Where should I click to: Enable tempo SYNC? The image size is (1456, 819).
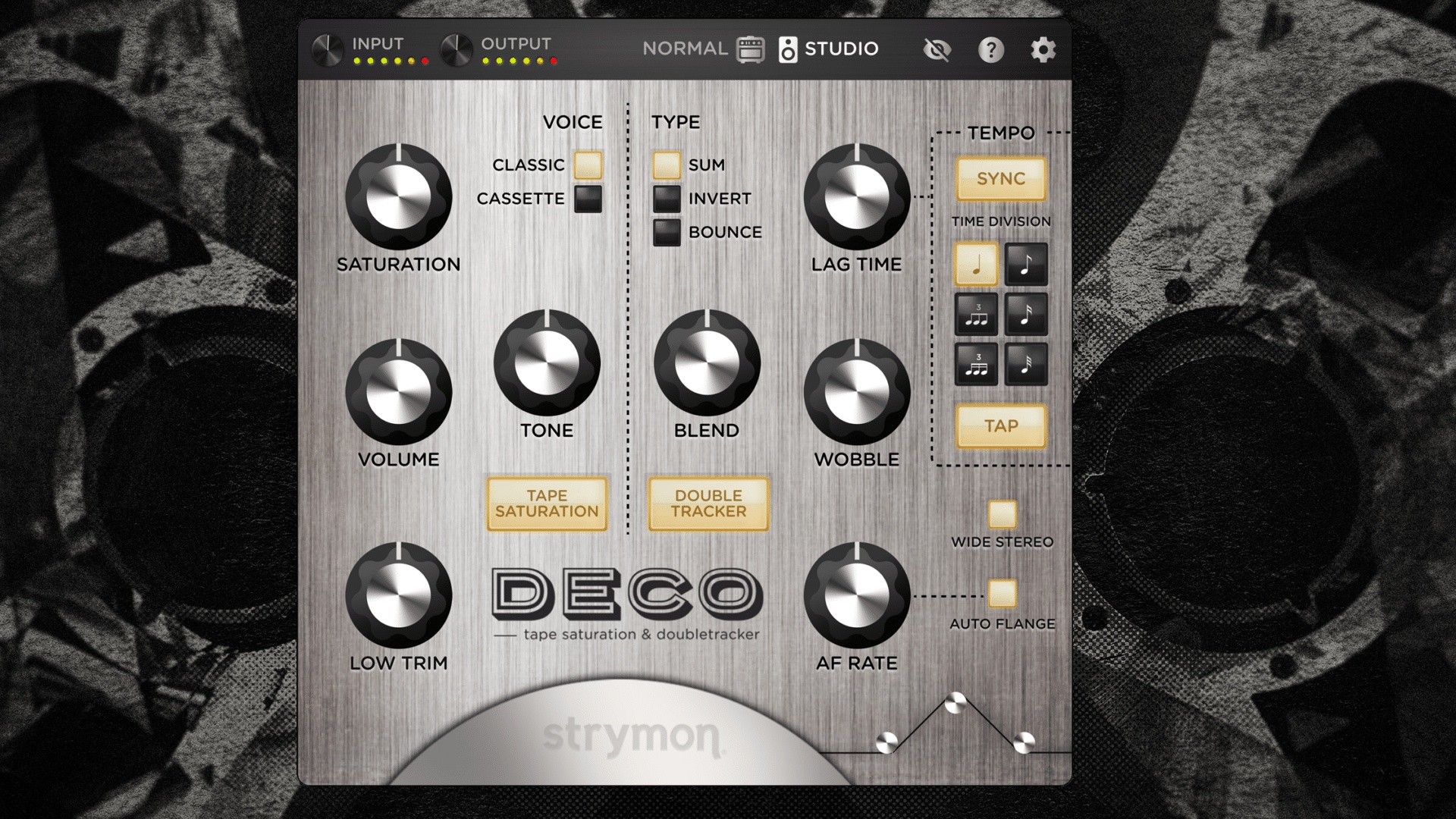[x=1001, y=180]
